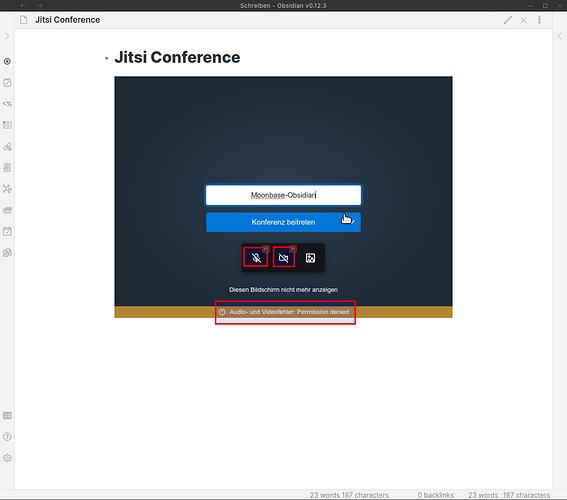This screenshot has width=567, height=500.
Task: Click Konferenz beitreten button
Action: coord(283,222)
